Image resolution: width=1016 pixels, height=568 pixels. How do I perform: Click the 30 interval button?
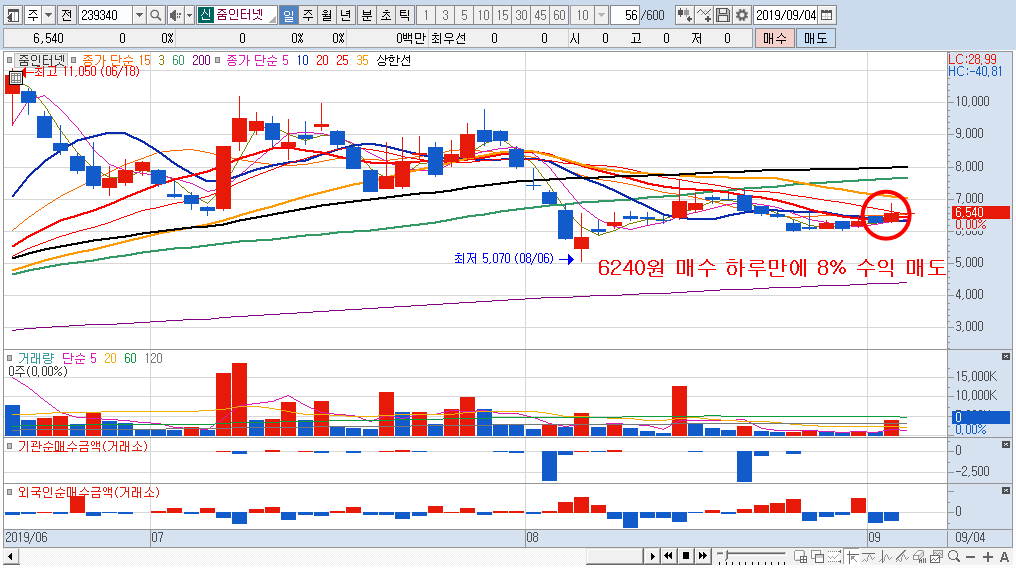click(522, 15)
